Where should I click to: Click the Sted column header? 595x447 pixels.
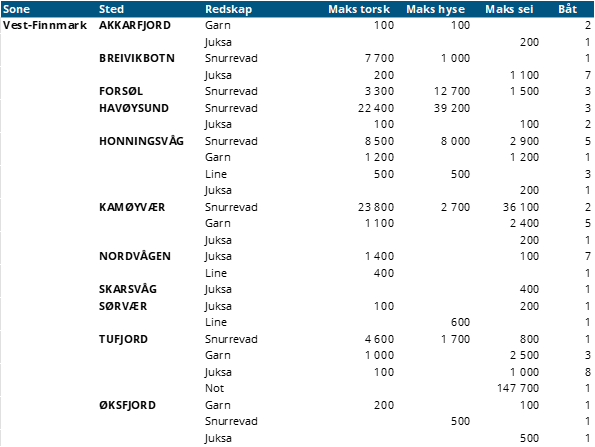coord(111,9)
